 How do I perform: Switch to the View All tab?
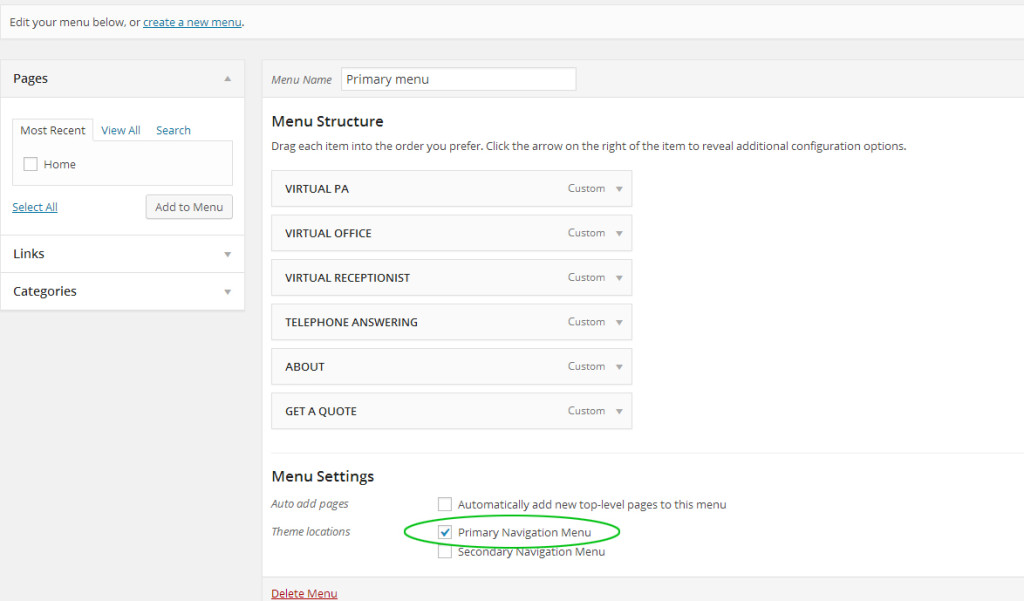pyautogui.click(x=120, y=131)
